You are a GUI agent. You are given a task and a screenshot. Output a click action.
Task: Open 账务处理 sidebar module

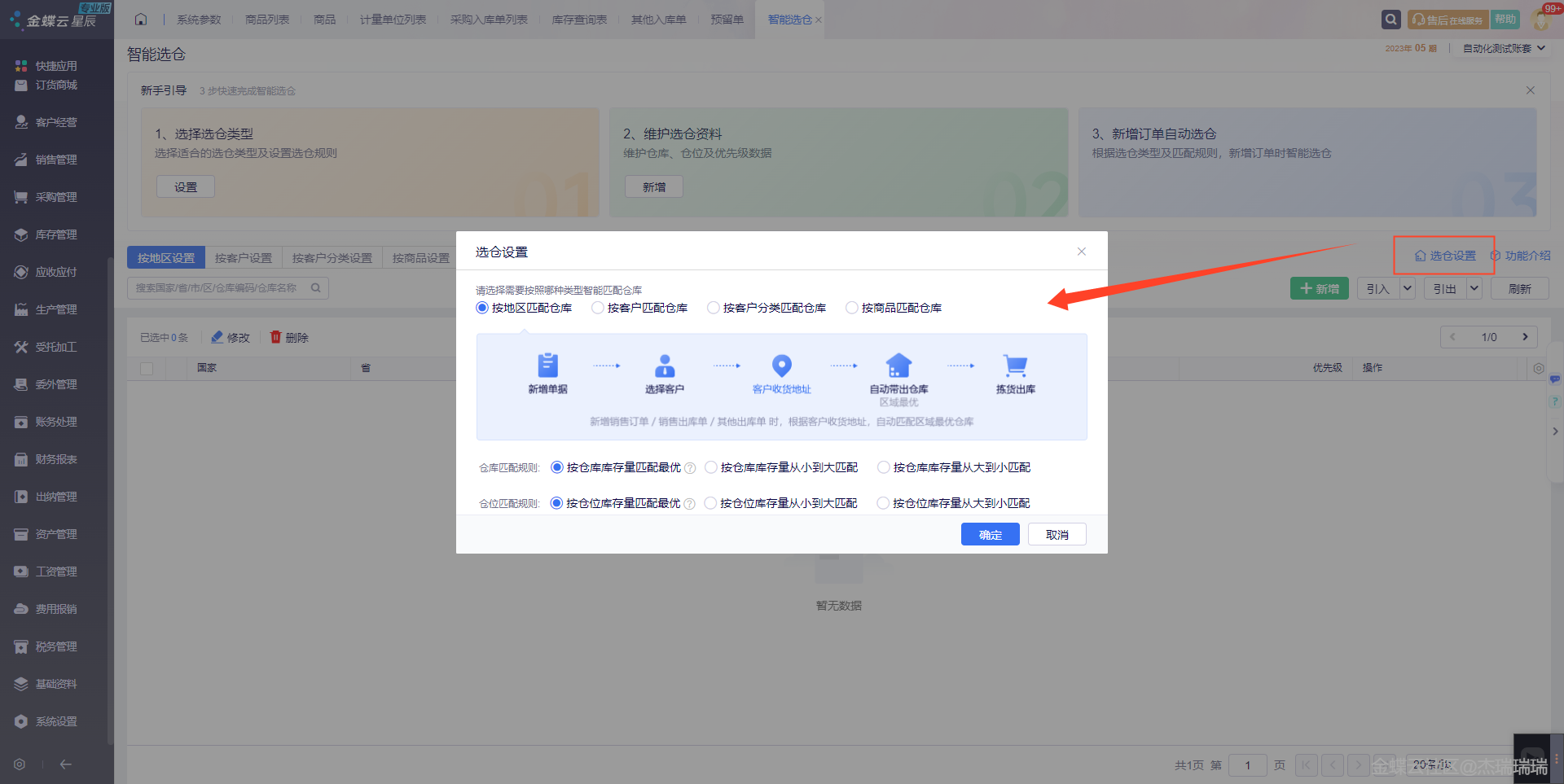point(46,422)
